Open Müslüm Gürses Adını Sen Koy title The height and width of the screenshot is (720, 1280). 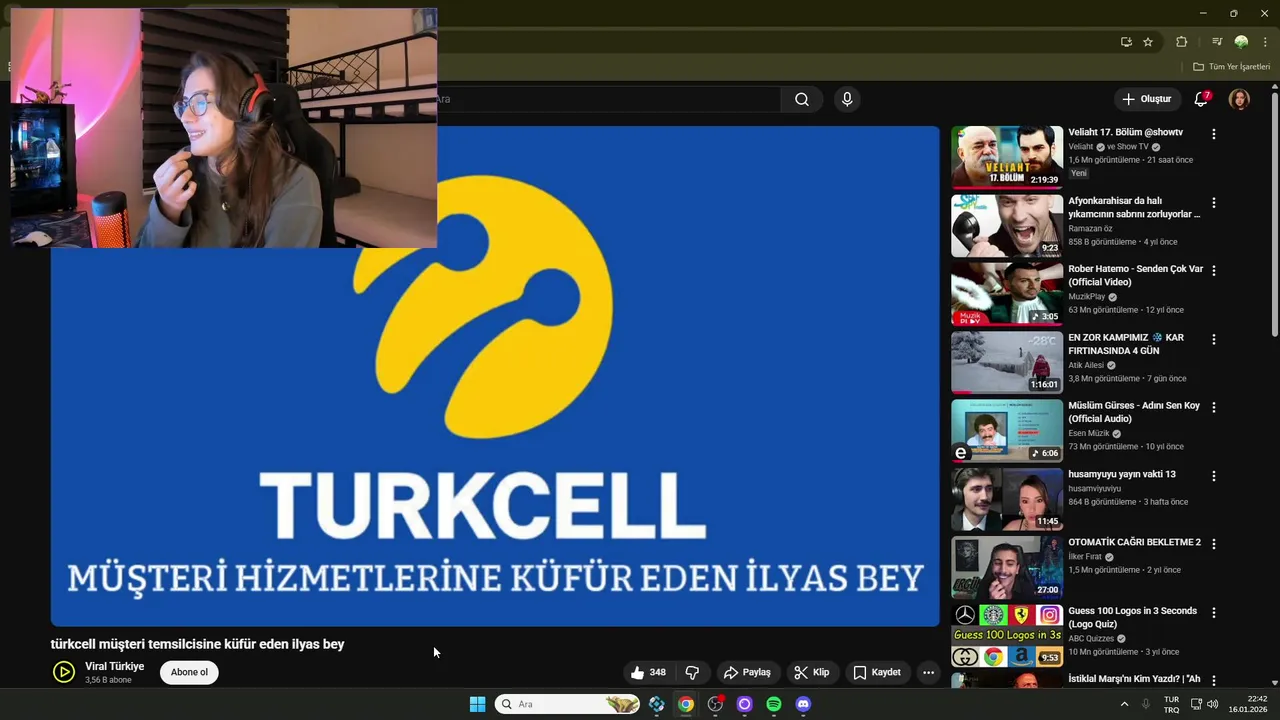coord(1134,412)
